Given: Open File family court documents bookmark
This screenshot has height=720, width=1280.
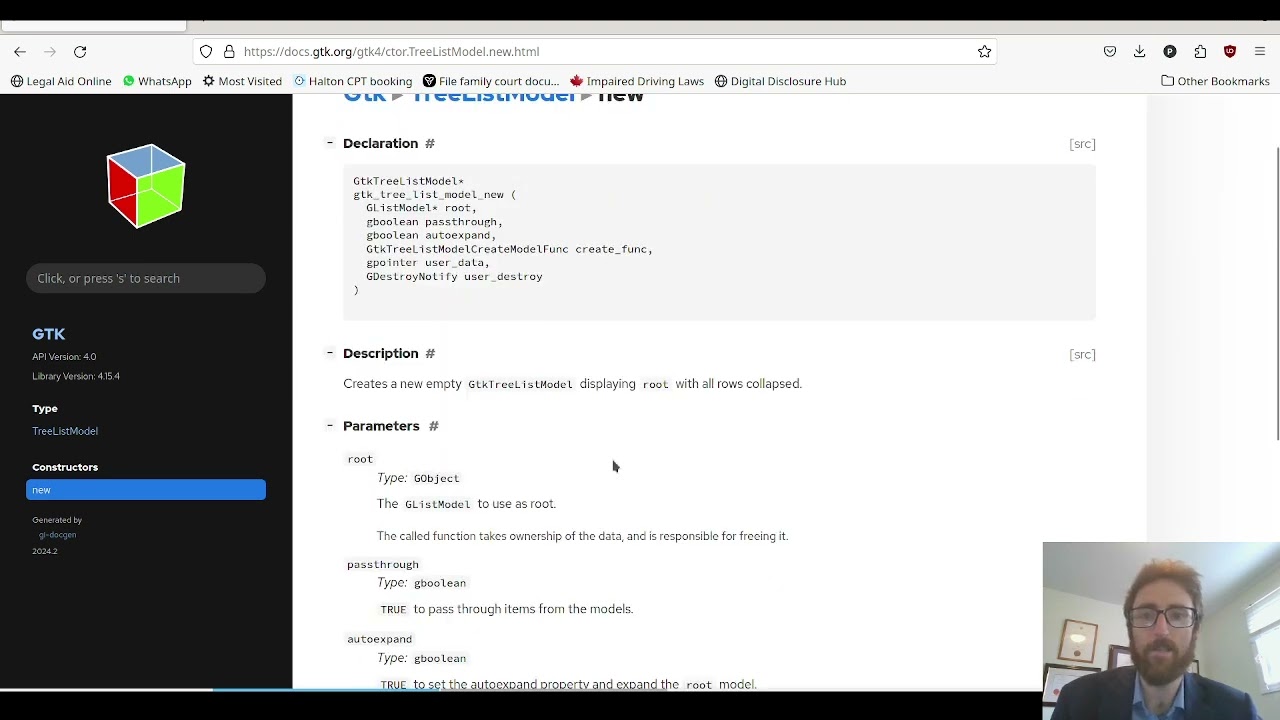Looking at the screenshot, I should click(491, 81).
